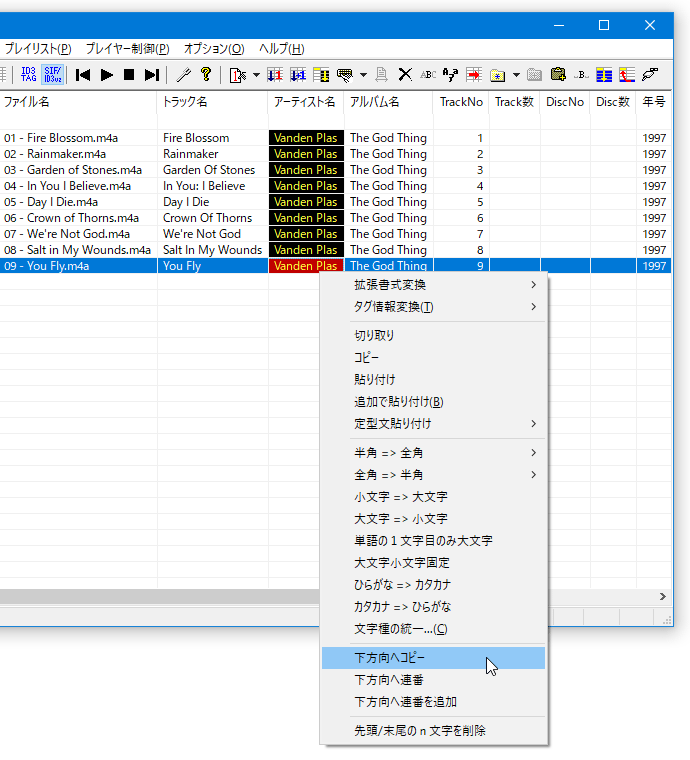The width and height of the screenshot is (690, 760).
Task: Click the greyed folder icon
Action: (534, 75)
